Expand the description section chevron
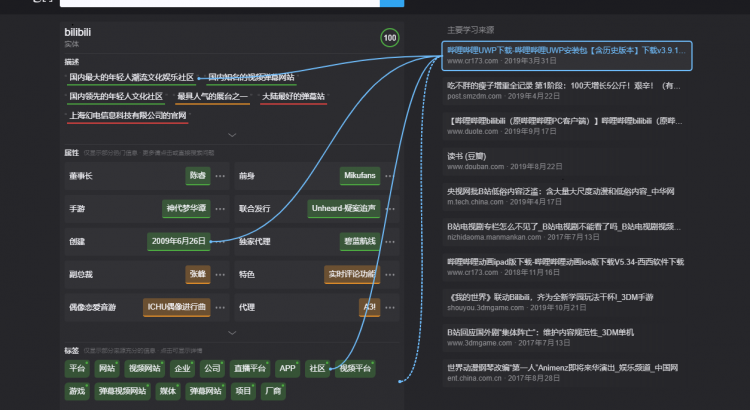750x410 pixels. click(232, 134)
